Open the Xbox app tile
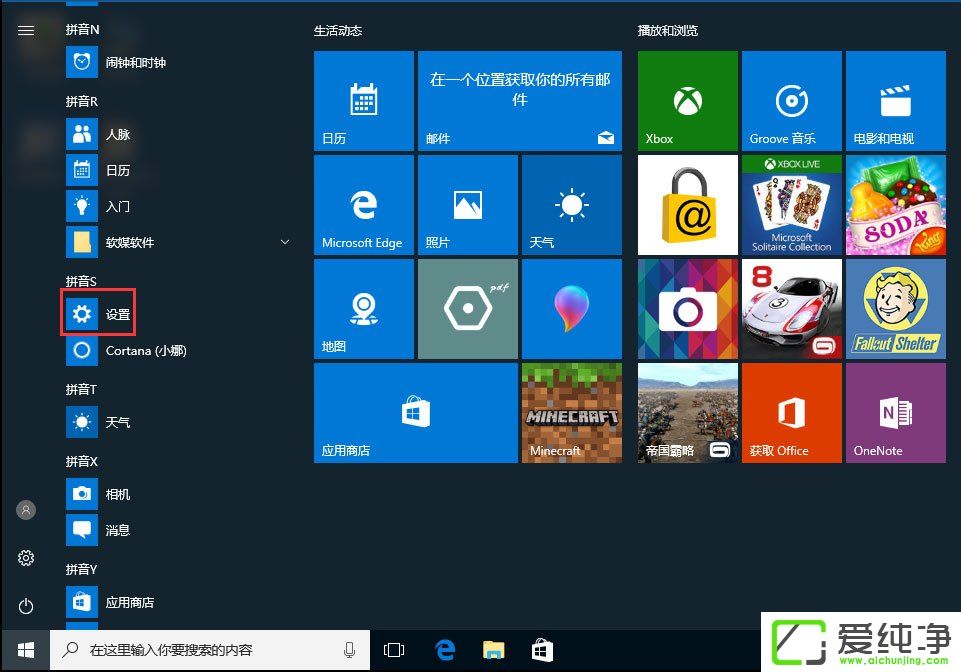 point(687,100)
